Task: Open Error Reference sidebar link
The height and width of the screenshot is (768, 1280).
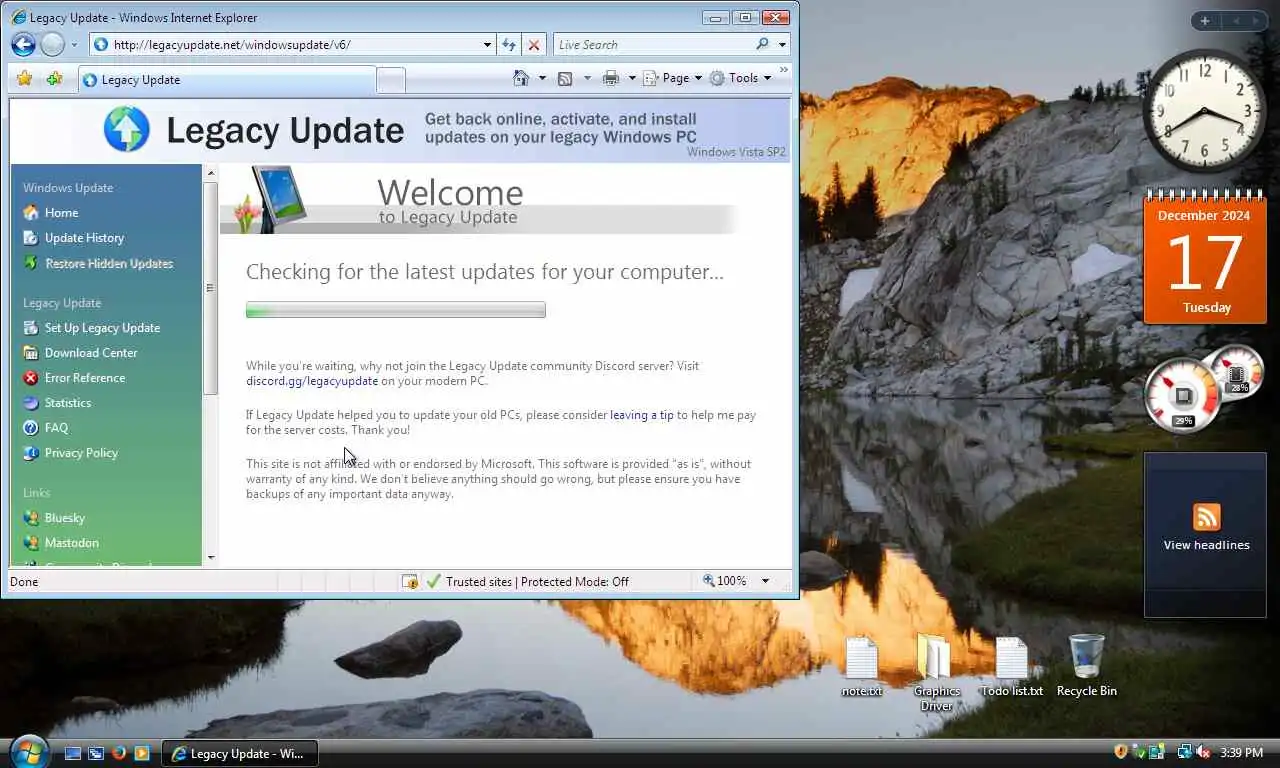Action: pyautogui.click(x=85, y=378)
